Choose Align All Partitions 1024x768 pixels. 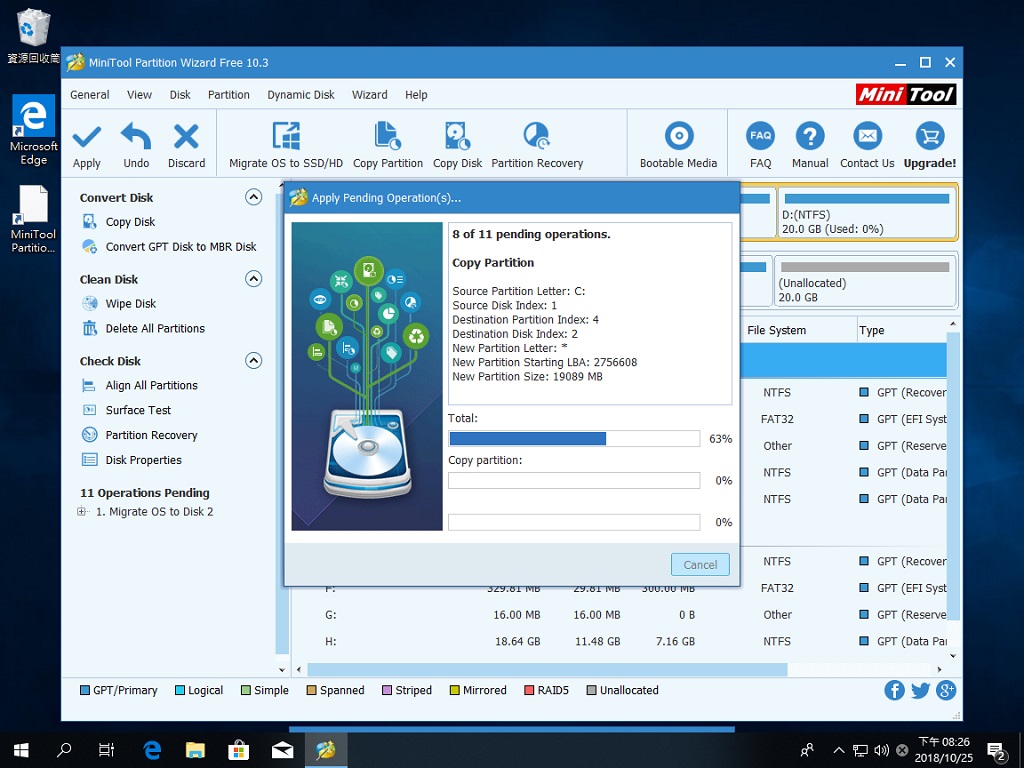152,385
